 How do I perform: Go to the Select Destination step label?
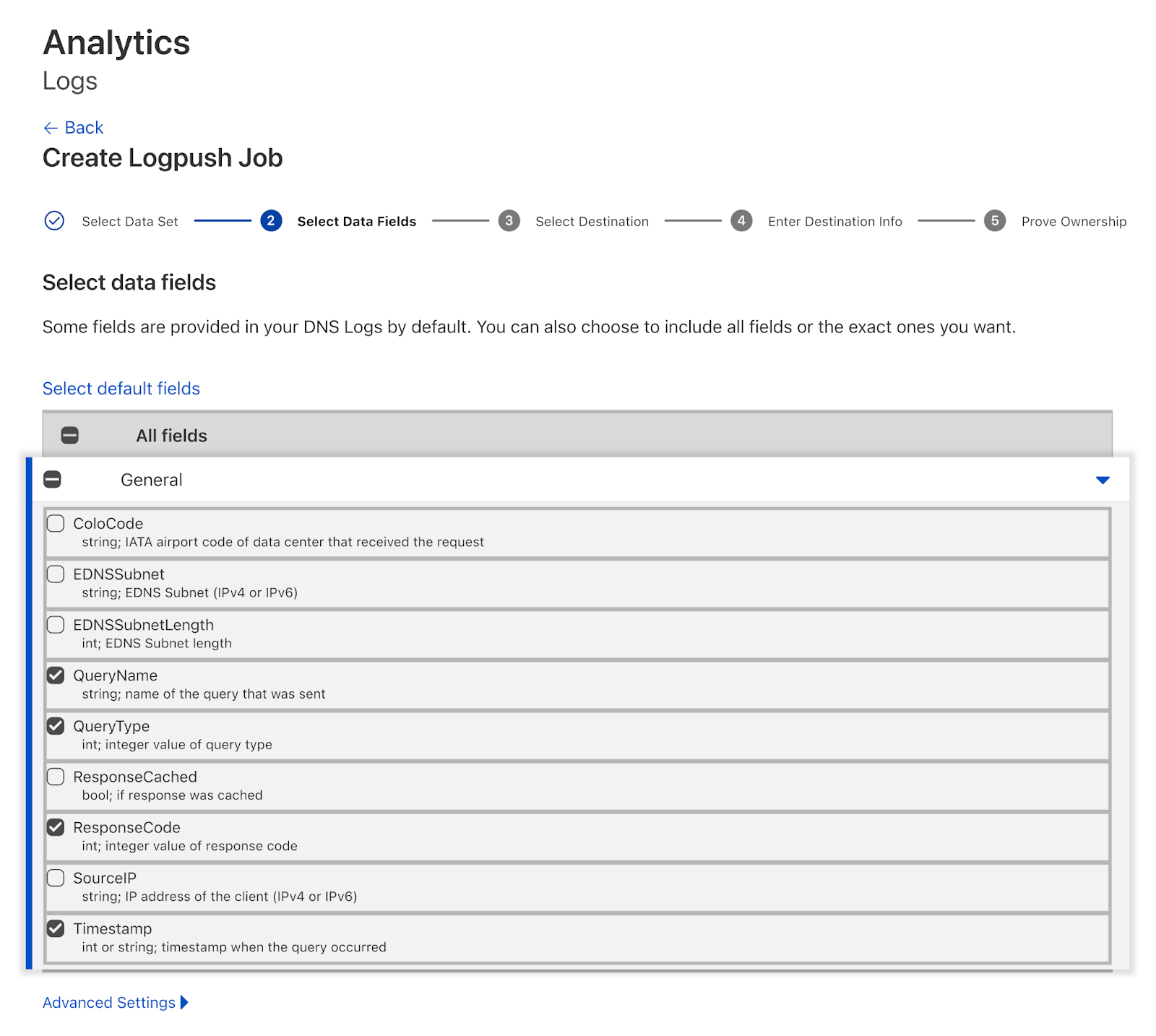(592, 222)
